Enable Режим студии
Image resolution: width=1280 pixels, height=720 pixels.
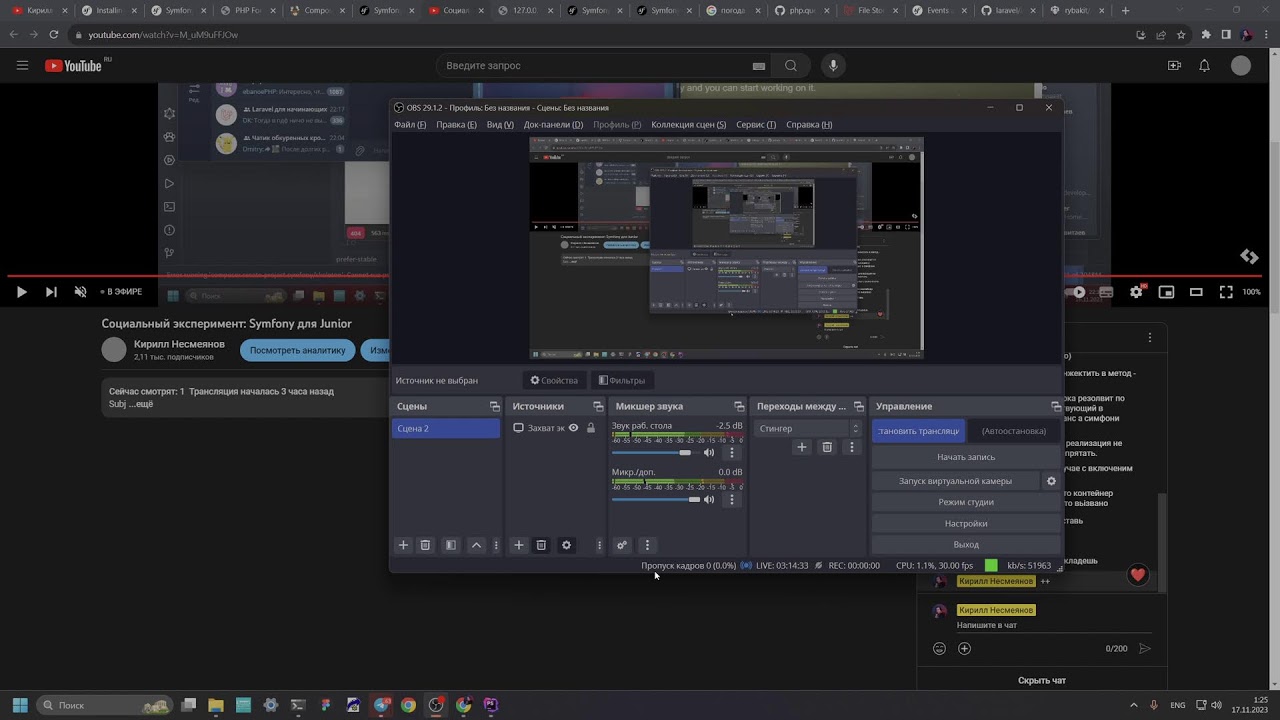tap(966, 502)
